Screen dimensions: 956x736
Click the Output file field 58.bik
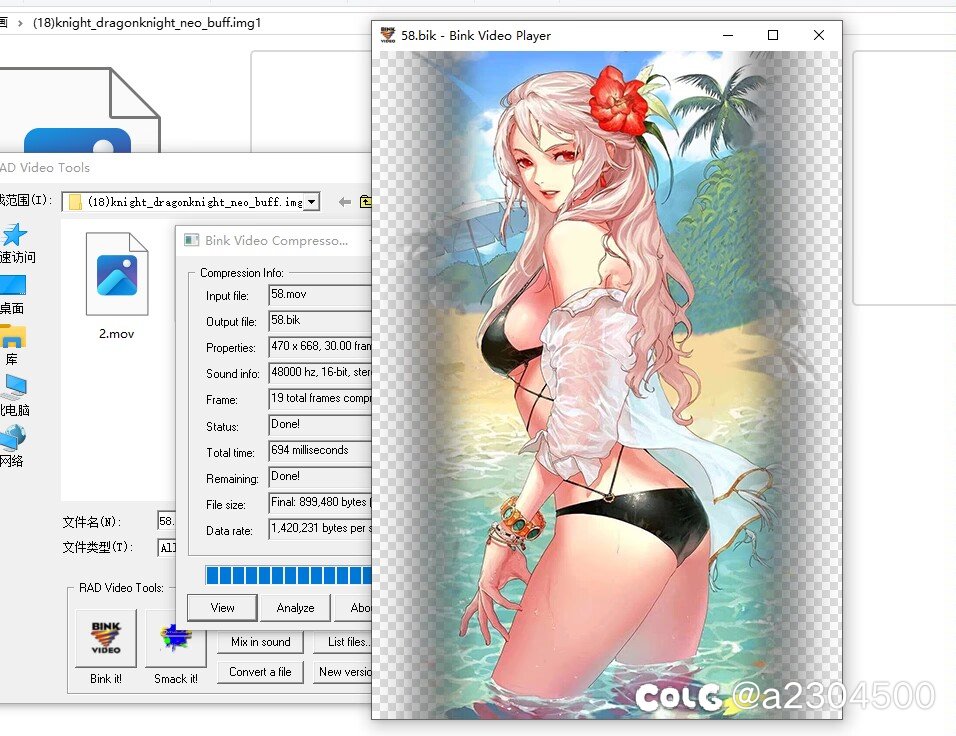click(320, 321)
